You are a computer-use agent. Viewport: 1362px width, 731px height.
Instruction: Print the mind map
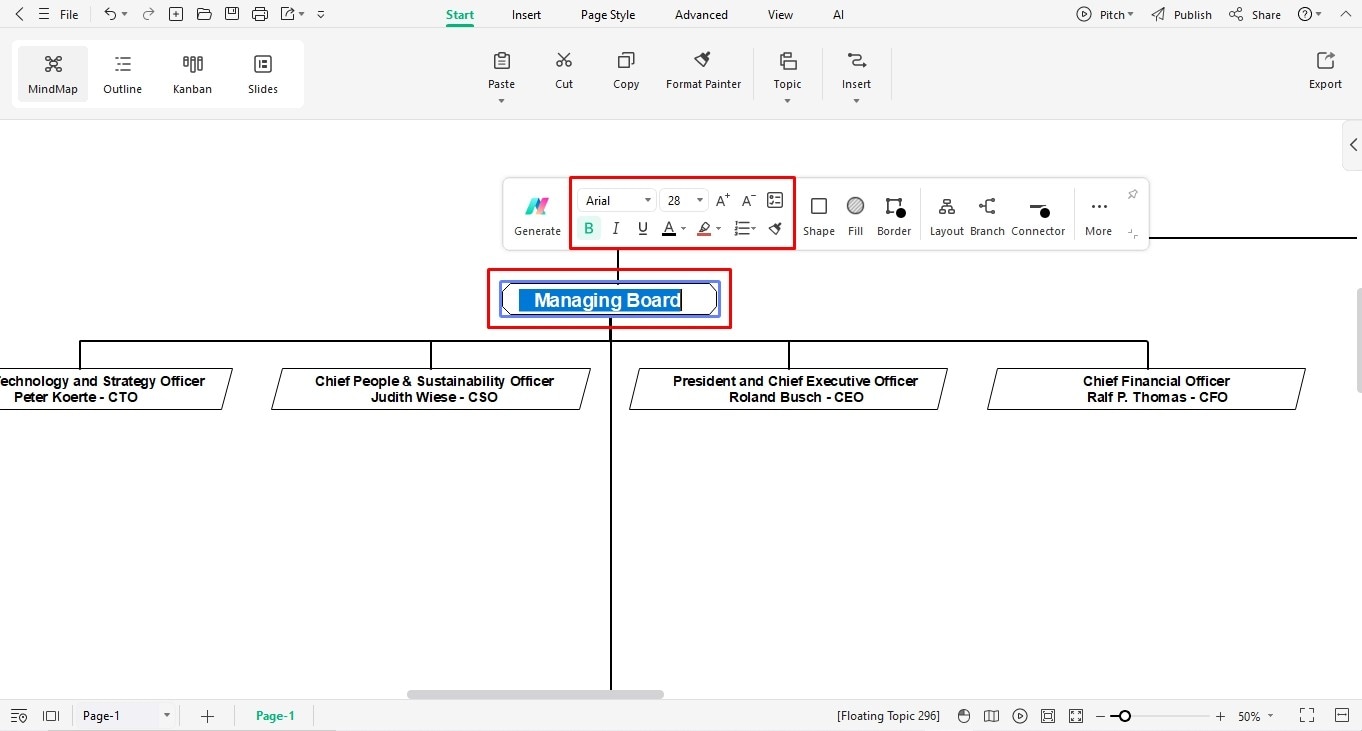point(260,14)
